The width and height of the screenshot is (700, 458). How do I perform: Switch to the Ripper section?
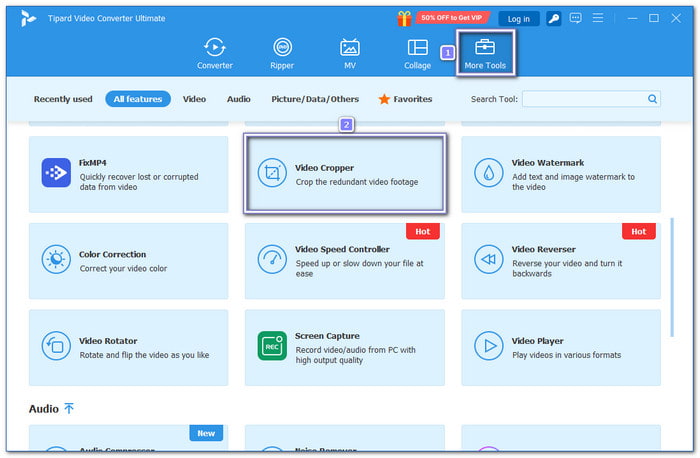coord(283,53)
